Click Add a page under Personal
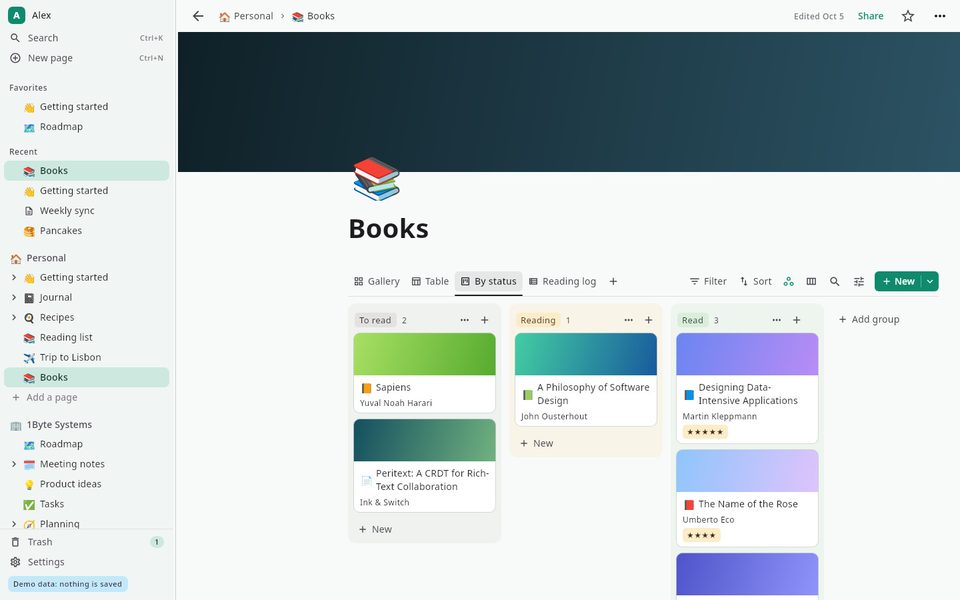Viewport: 960px width, 600px height. (x=86, y=397)
